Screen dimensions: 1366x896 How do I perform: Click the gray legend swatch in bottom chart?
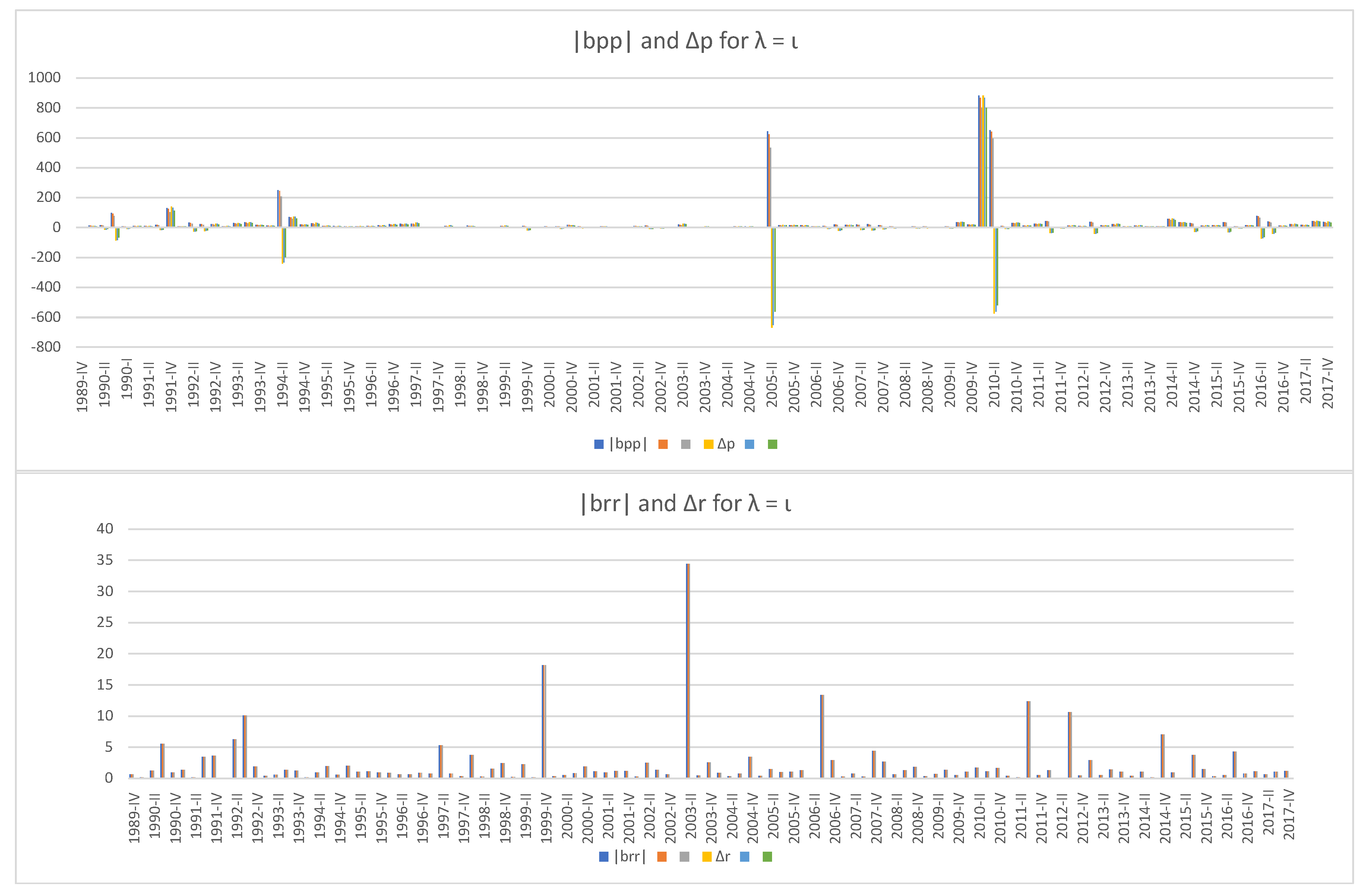(684, 857)
